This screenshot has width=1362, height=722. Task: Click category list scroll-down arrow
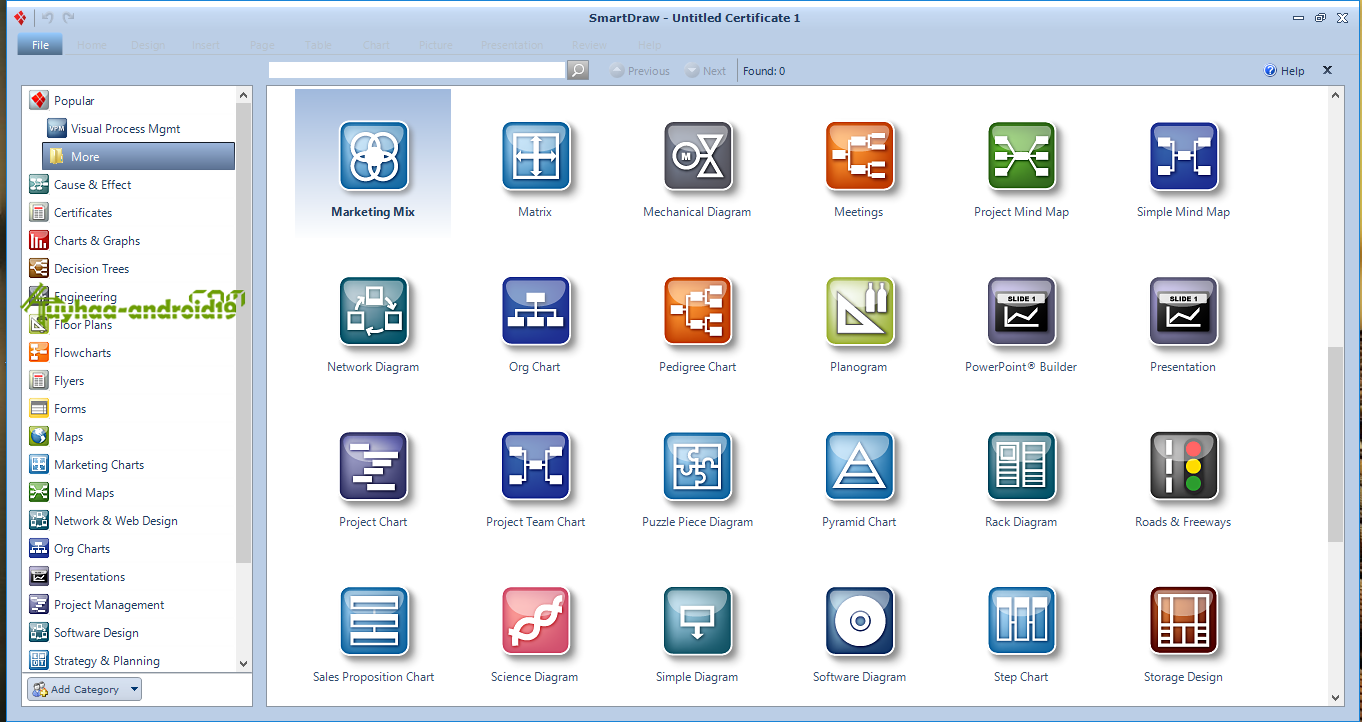pyautogui.click(x=244, y=662)
